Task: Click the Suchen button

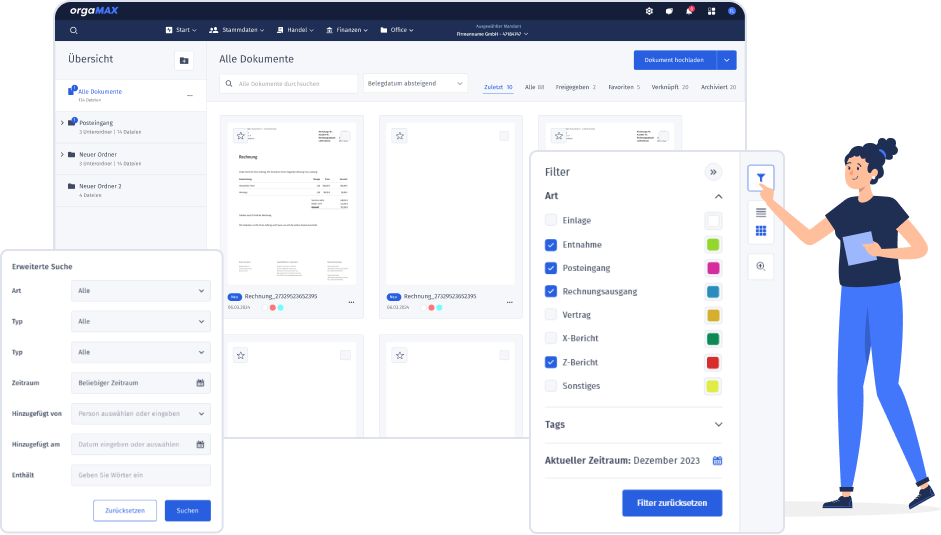Action: (x=187, y=510)
